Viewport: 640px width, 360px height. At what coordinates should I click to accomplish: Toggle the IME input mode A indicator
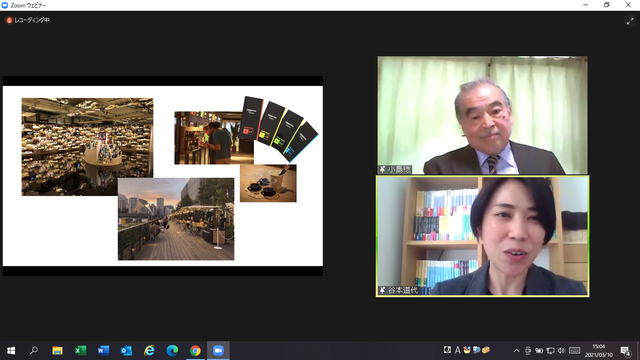[458, 350]
